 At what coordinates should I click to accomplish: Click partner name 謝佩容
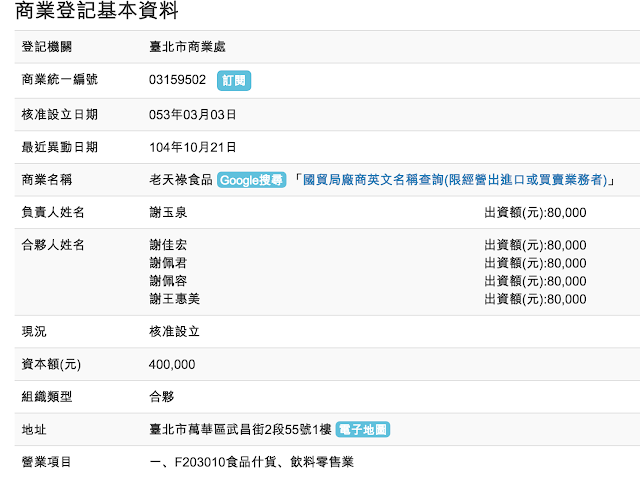pos(168,281)
